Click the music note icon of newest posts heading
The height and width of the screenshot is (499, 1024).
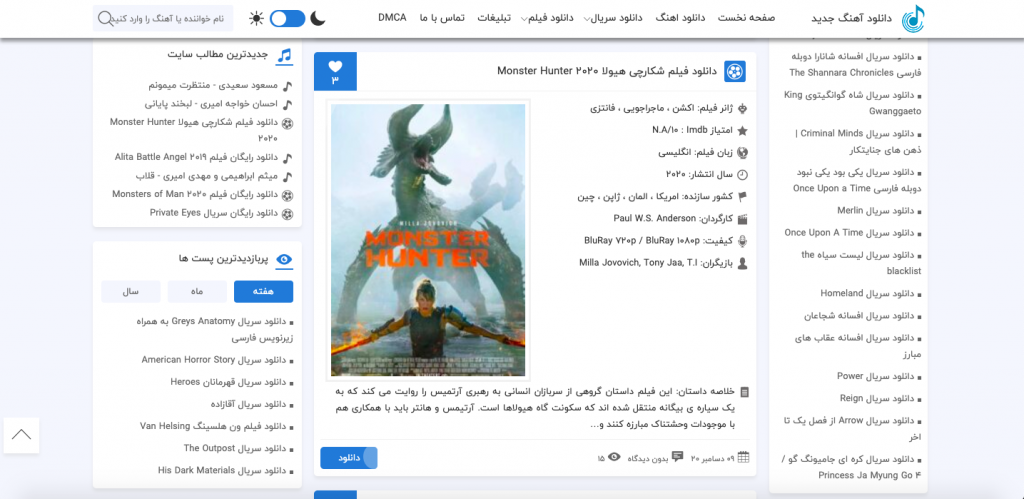(x=284, y=56)
